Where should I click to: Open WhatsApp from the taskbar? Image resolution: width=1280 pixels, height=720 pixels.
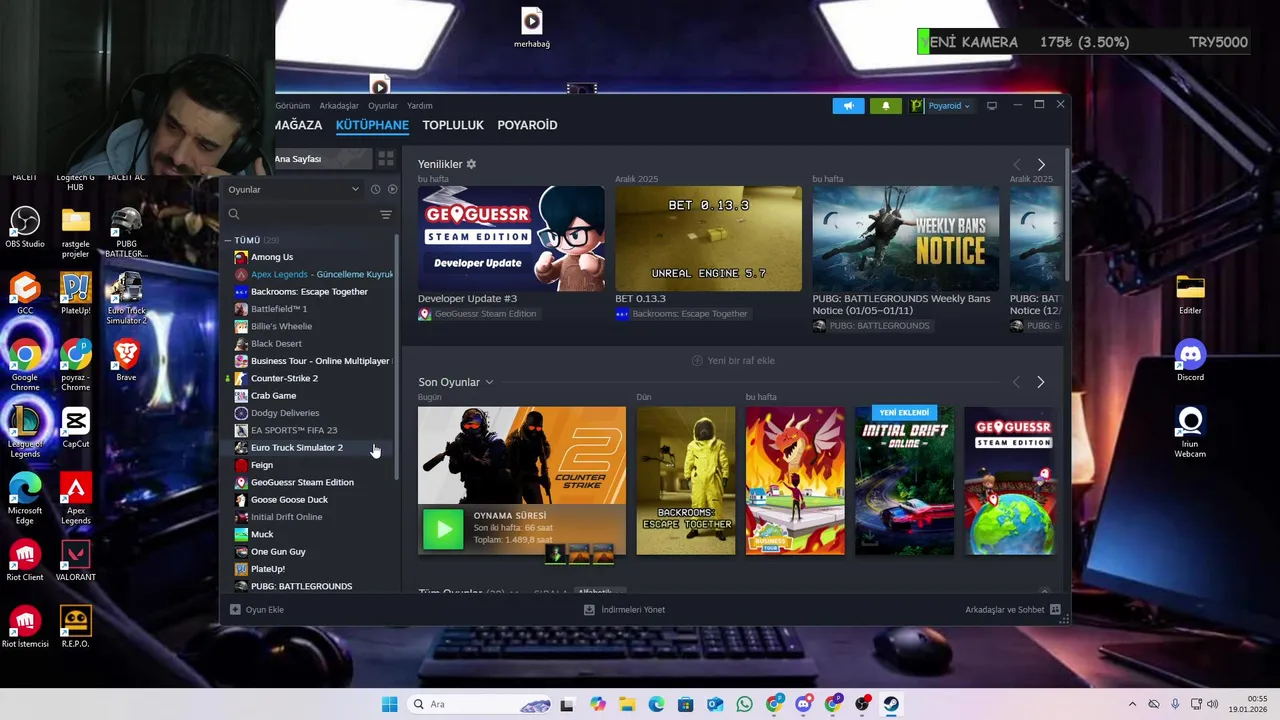(744, 704)
